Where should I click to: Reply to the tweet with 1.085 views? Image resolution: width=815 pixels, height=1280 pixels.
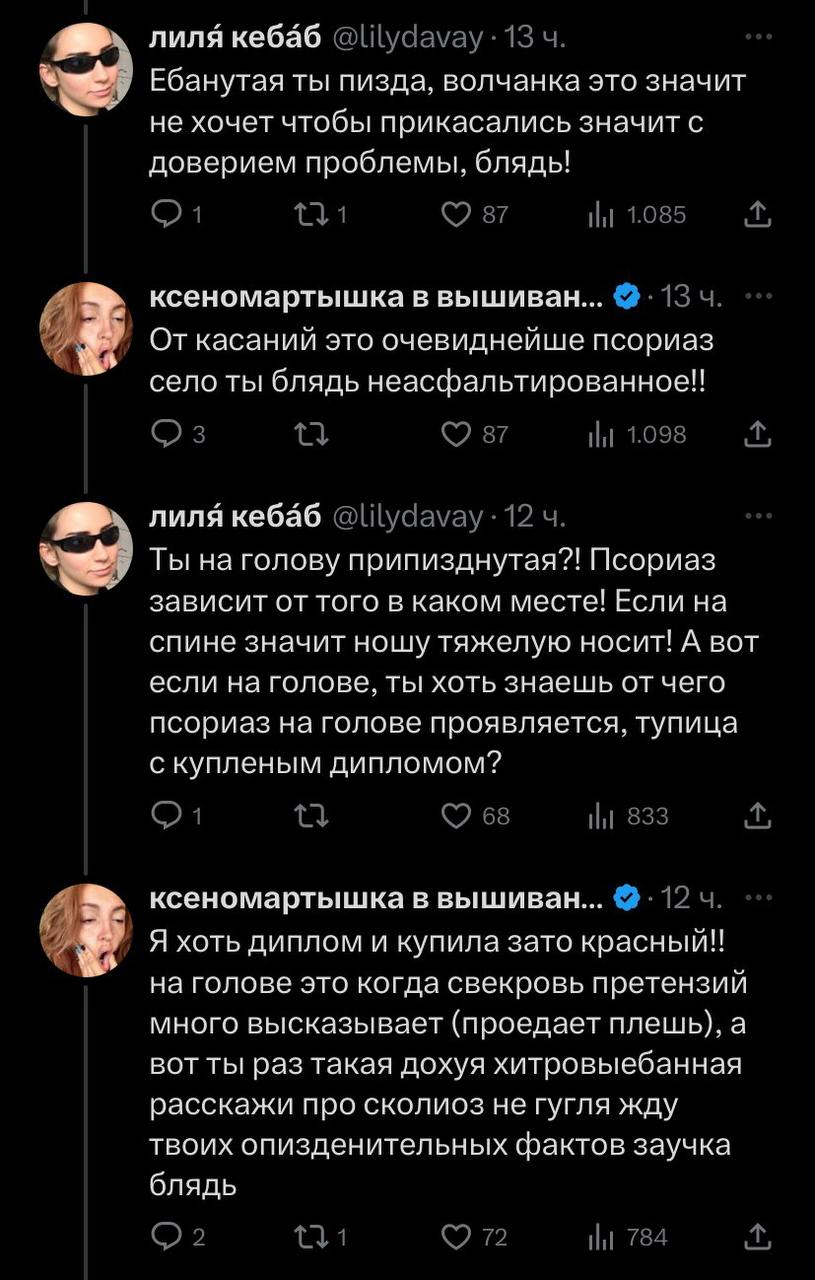[163, 214]
